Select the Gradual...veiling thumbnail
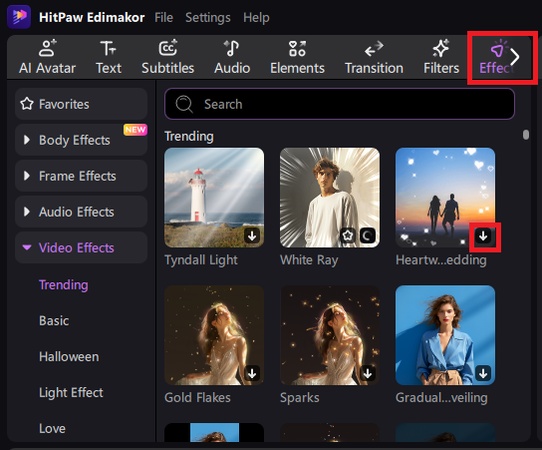 [445, 335]
